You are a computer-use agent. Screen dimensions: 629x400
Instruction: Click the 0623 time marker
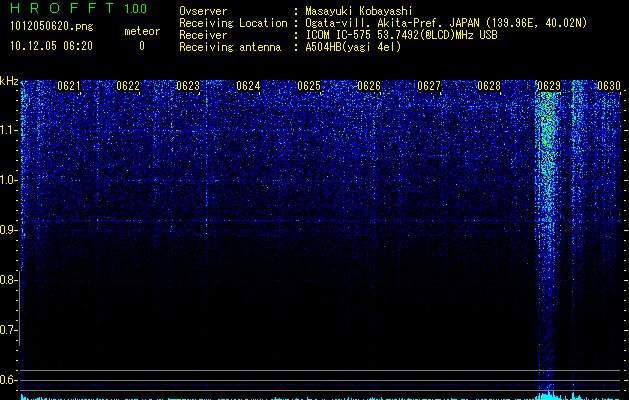tap(188, 86)
